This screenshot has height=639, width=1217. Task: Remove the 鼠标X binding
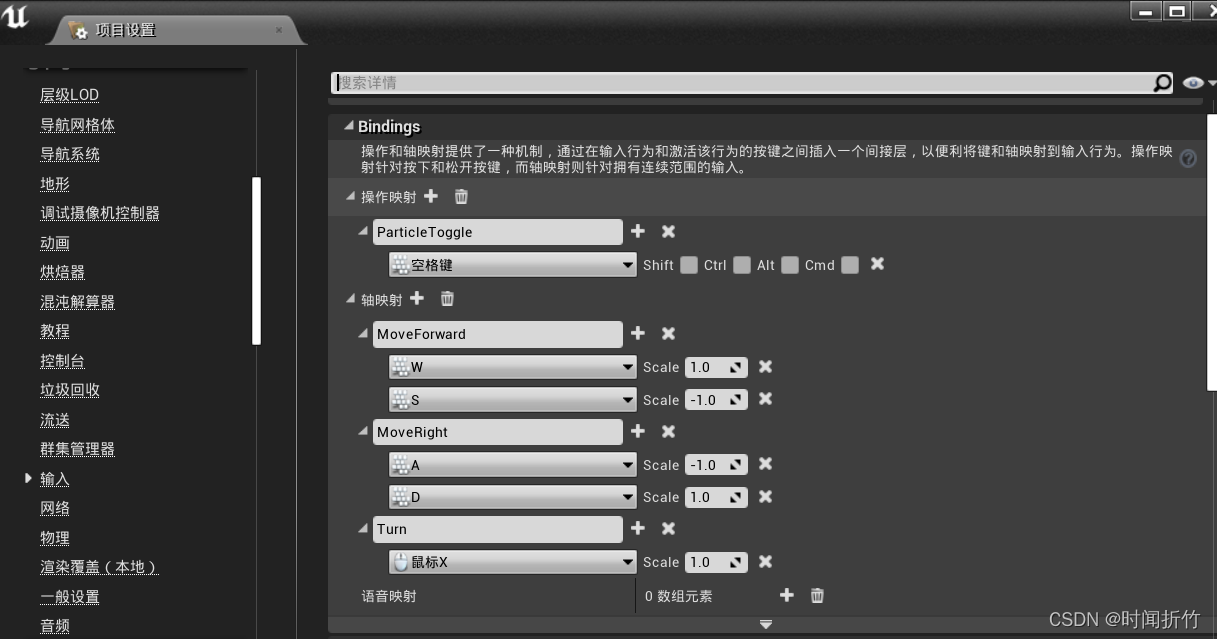pyautogui.click(x=765, y=562)
